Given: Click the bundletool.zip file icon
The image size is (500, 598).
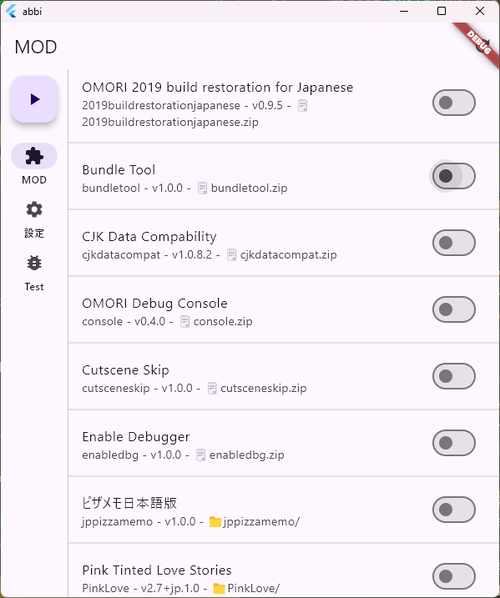Looking at the screenshot, I should (x=202, y=188).
